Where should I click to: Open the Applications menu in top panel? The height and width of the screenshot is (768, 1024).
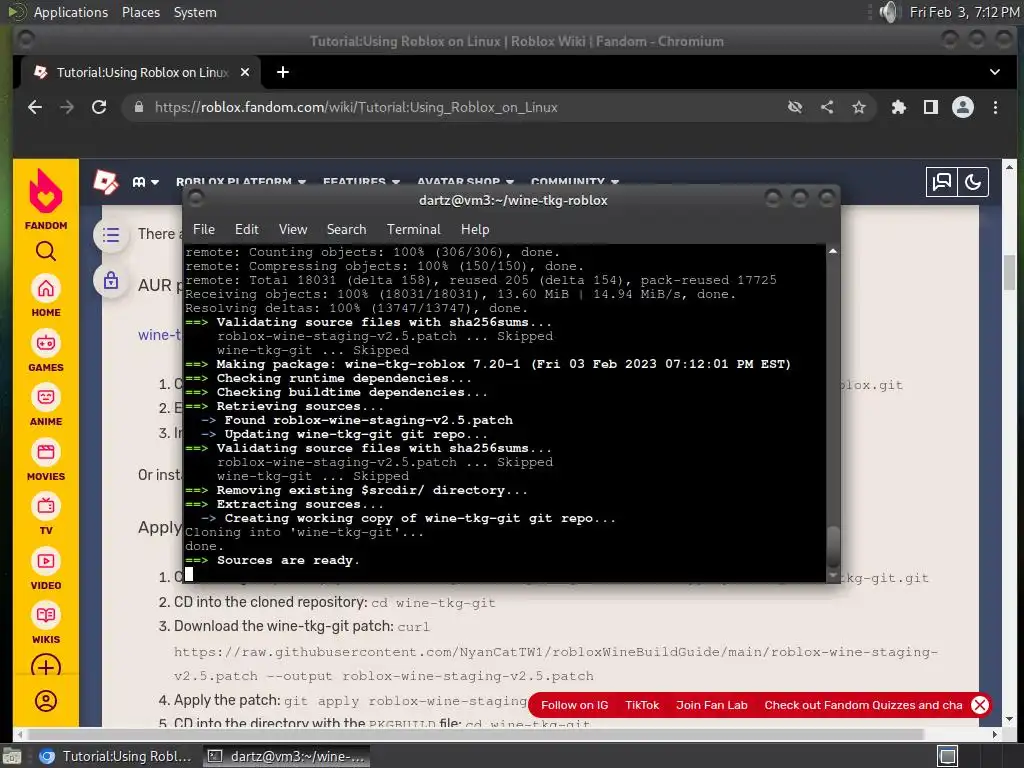[x=71, y=12]
